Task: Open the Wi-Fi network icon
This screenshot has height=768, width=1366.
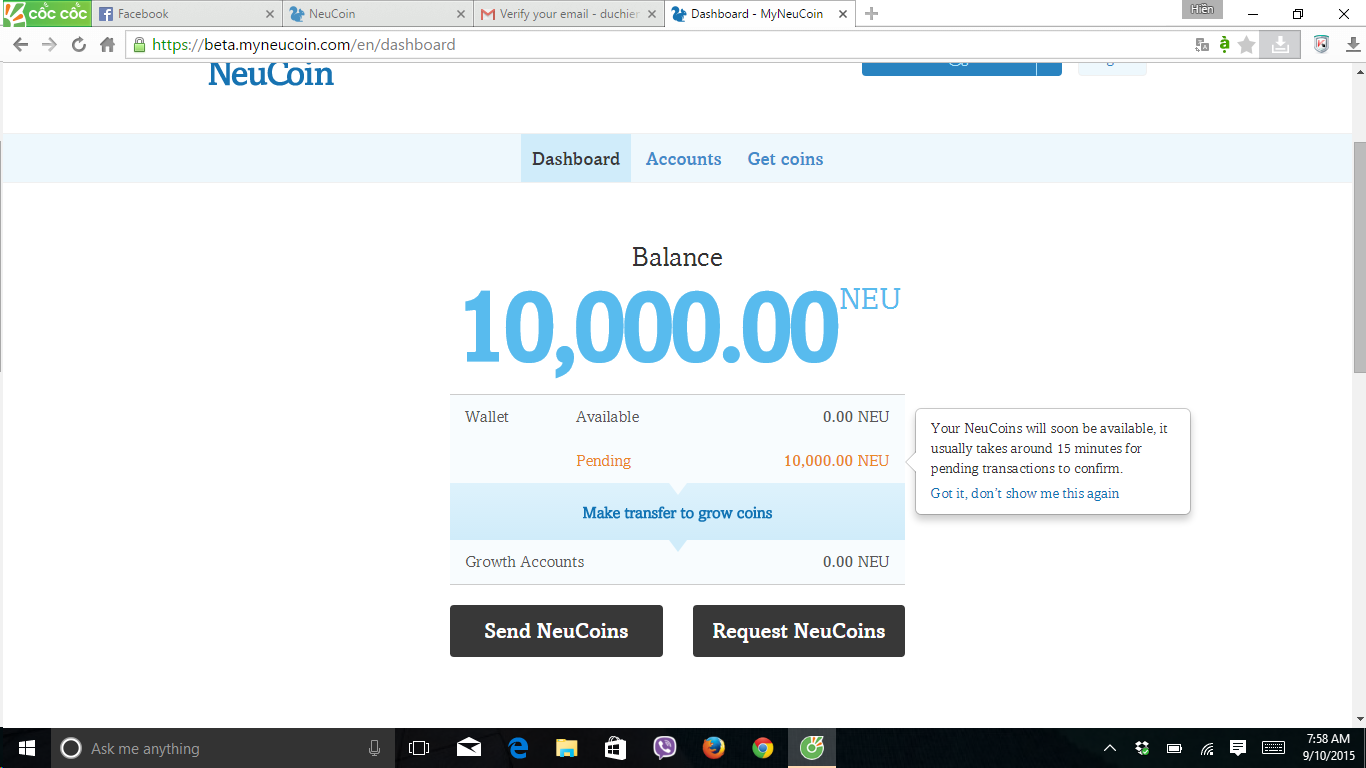Action: click(x=1207, y=748)
